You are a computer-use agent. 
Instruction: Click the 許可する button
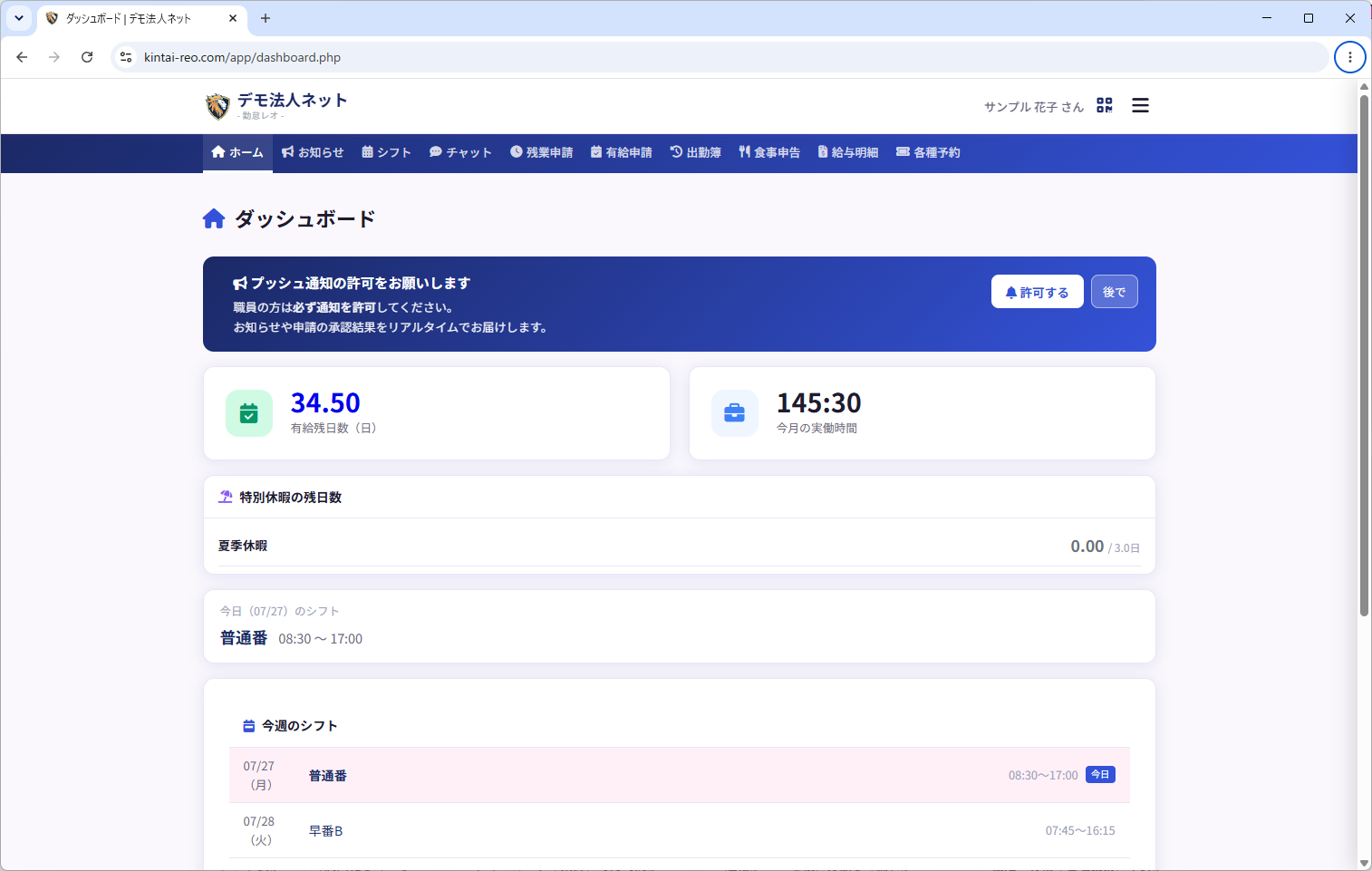1038,292
